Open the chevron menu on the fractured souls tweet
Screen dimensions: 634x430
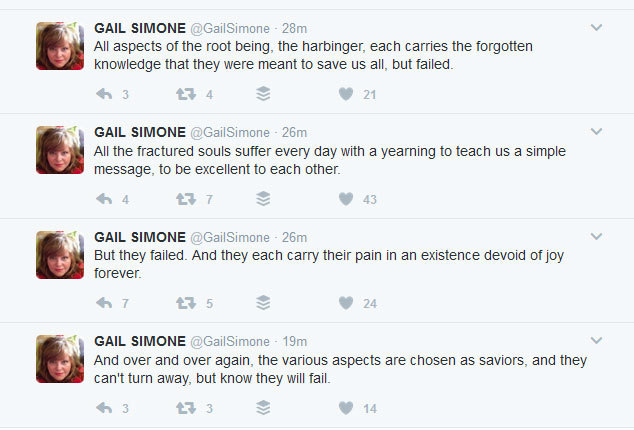coord(597,132)
